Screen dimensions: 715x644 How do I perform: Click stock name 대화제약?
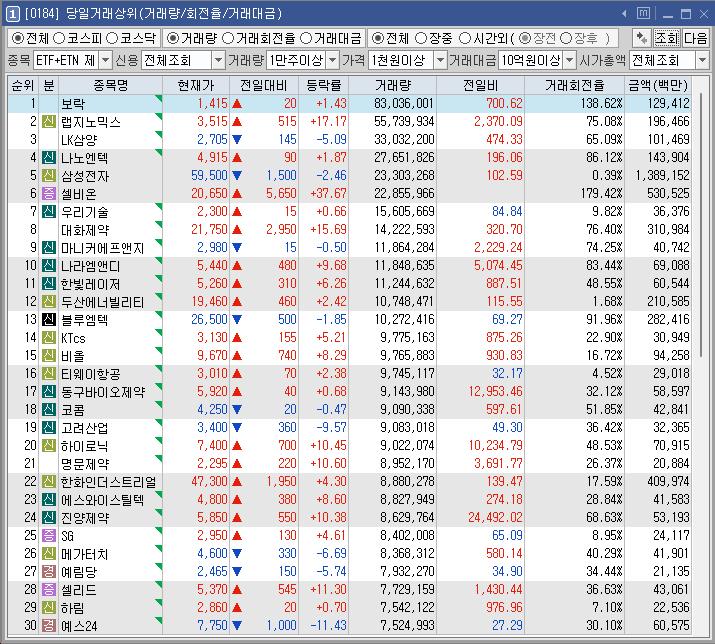(x=85, y=230)
